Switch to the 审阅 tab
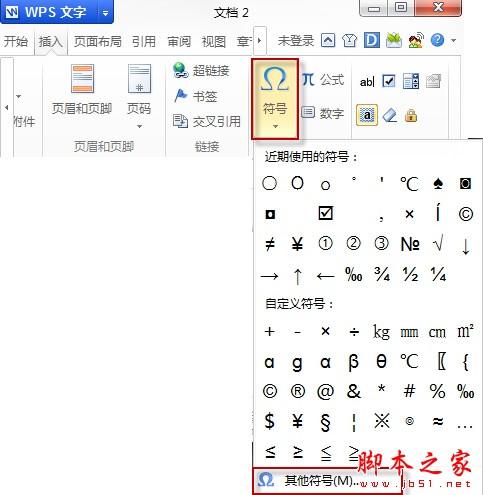 179,42
